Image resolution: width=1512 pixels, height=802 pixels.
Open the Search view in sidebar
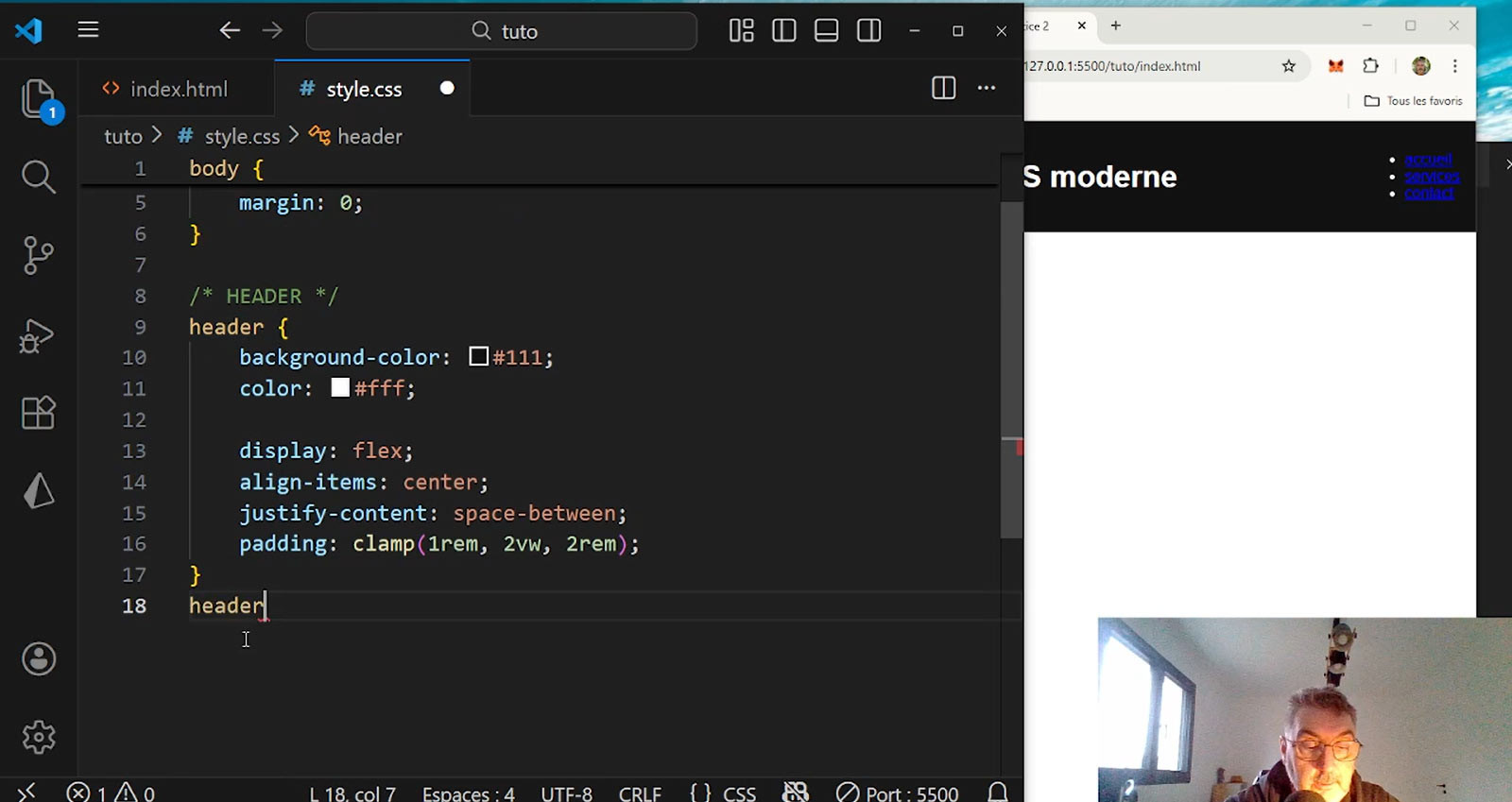click(x=38, y=177)
